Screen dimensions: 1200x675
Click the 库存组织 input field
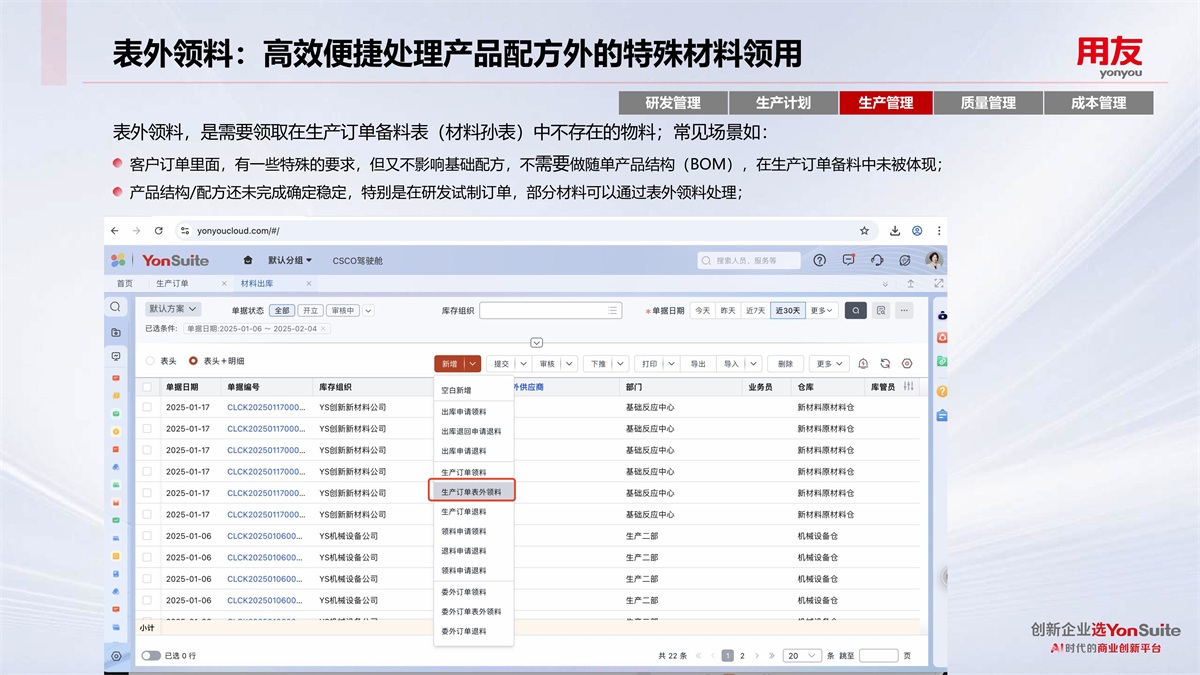(550, 311)
